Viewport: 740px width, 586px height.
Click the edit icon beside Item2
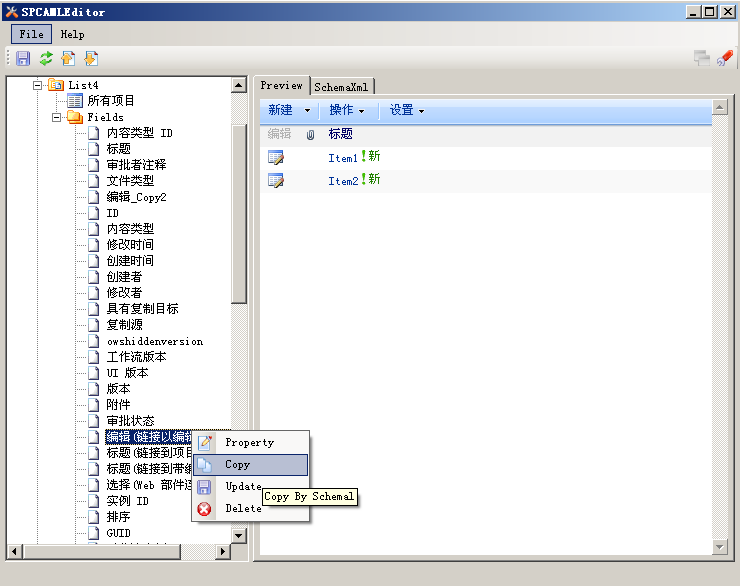click(276, 180)
